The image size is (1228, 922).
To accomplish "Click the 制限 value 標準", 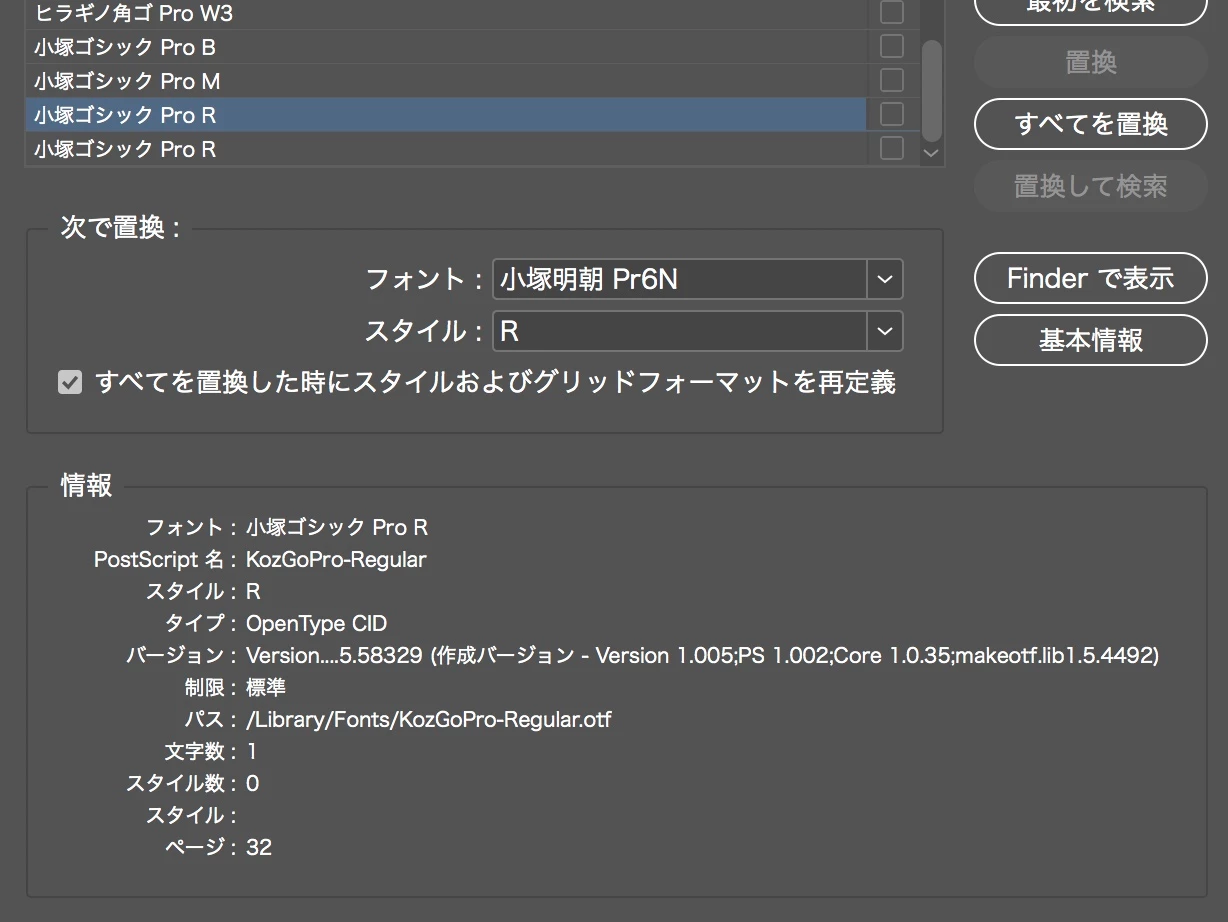I will click(266, 687).
